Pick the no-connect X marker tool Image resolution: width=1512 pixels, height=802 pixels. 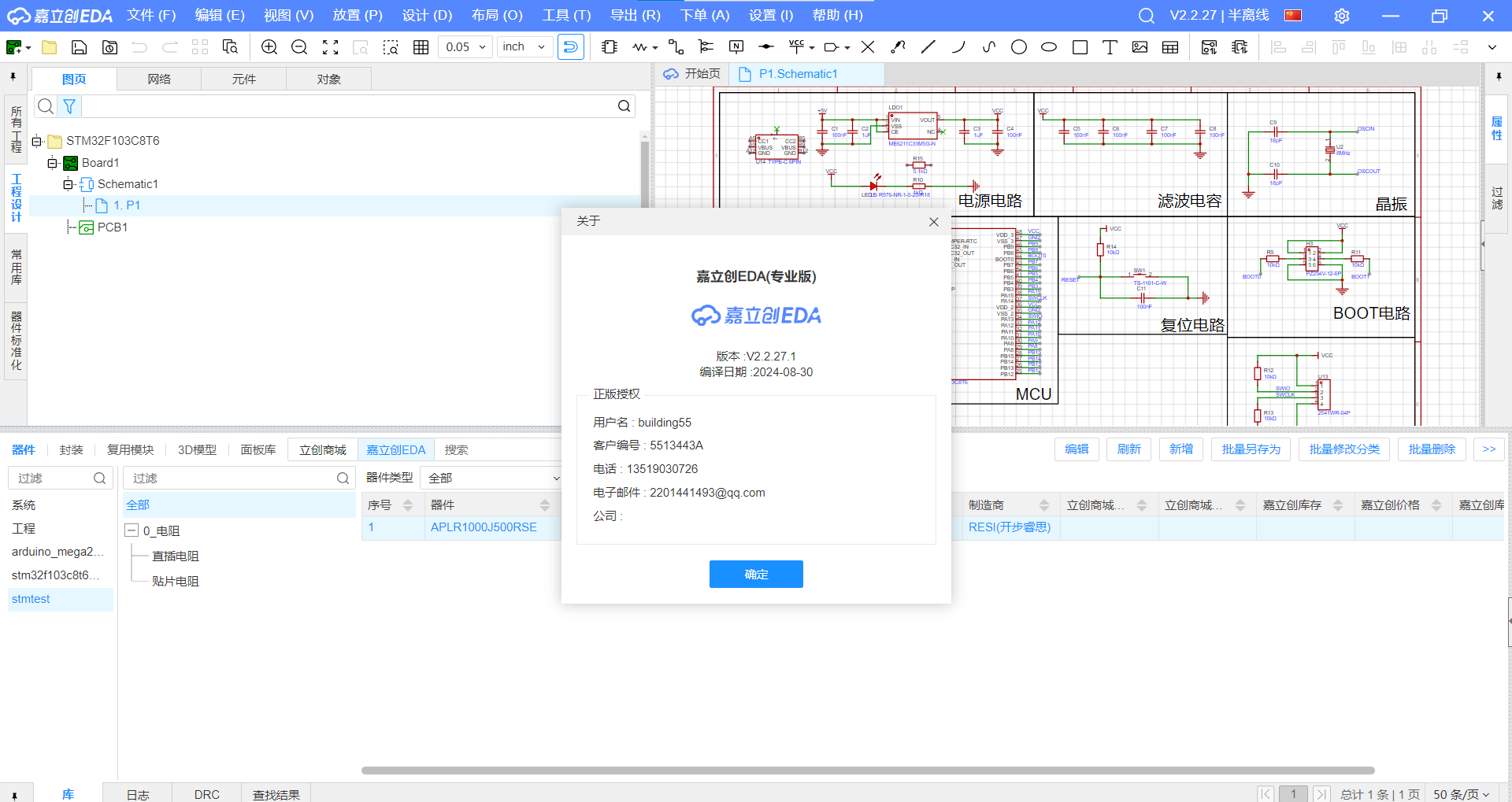click(x=868, y=47)
